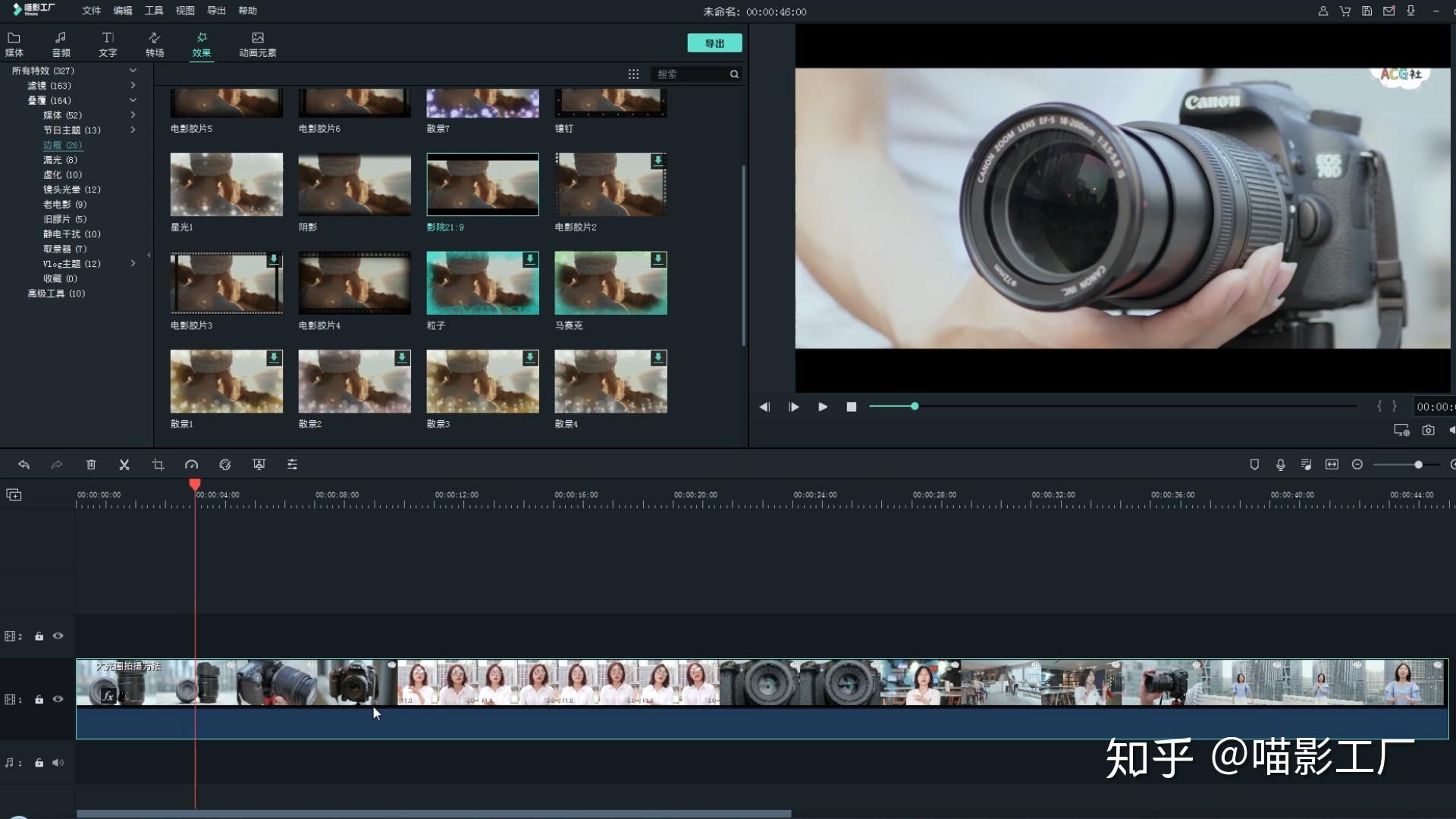Select the 边框 (26) category
Screen dimensions: 1456x819
pos(62,145)
